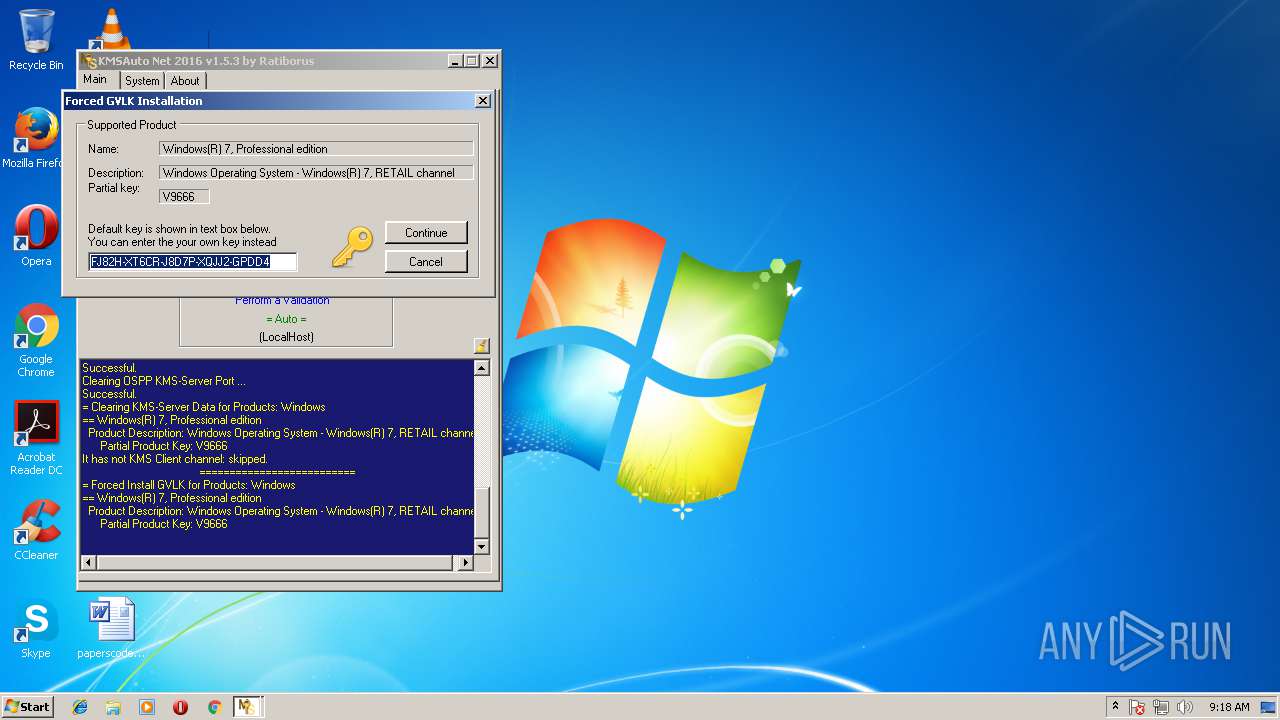Open Internet Explorer from taskbar
This screenshot has width=1280, height=720.
pyautogui.click(x=80, y=707)
